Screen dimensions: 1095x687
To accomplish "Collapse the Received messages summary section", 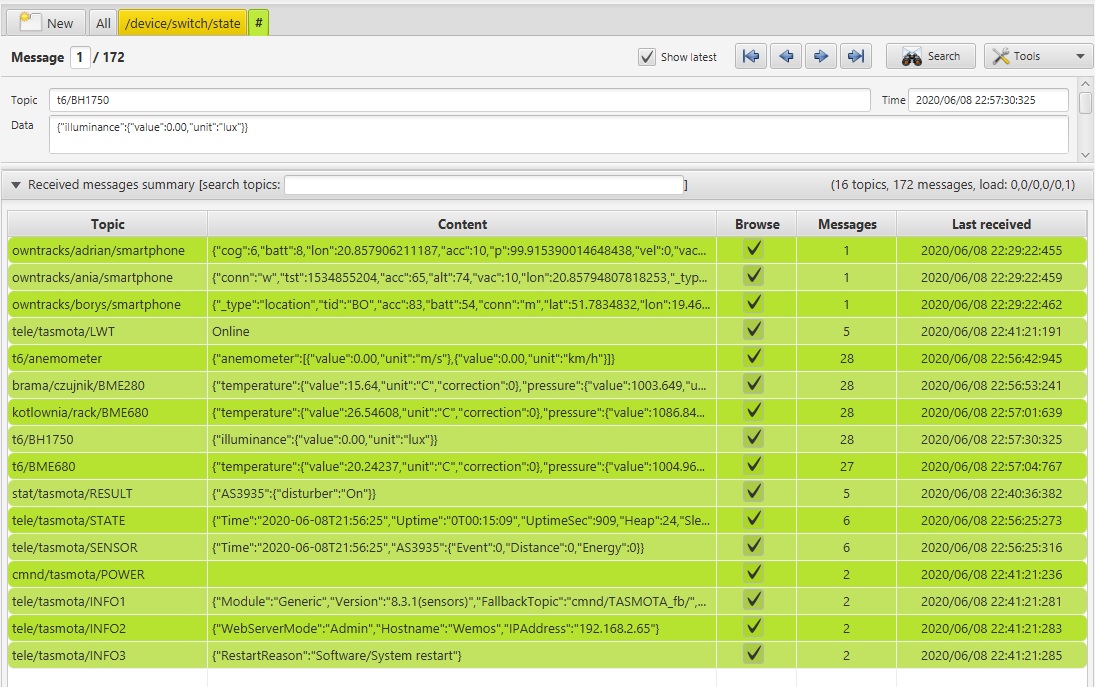I will [x=16, y=185].
